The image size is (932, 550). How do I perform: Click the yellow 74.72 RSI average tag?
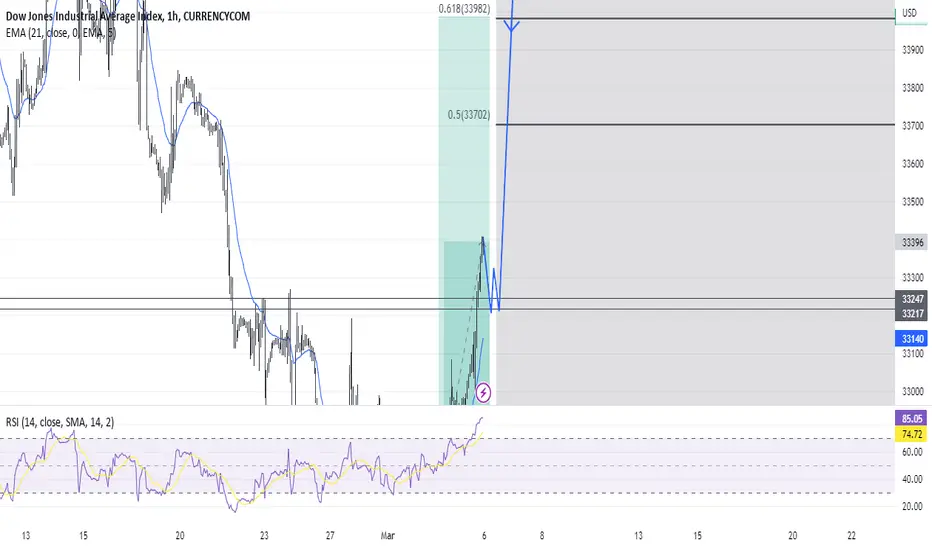911,434
